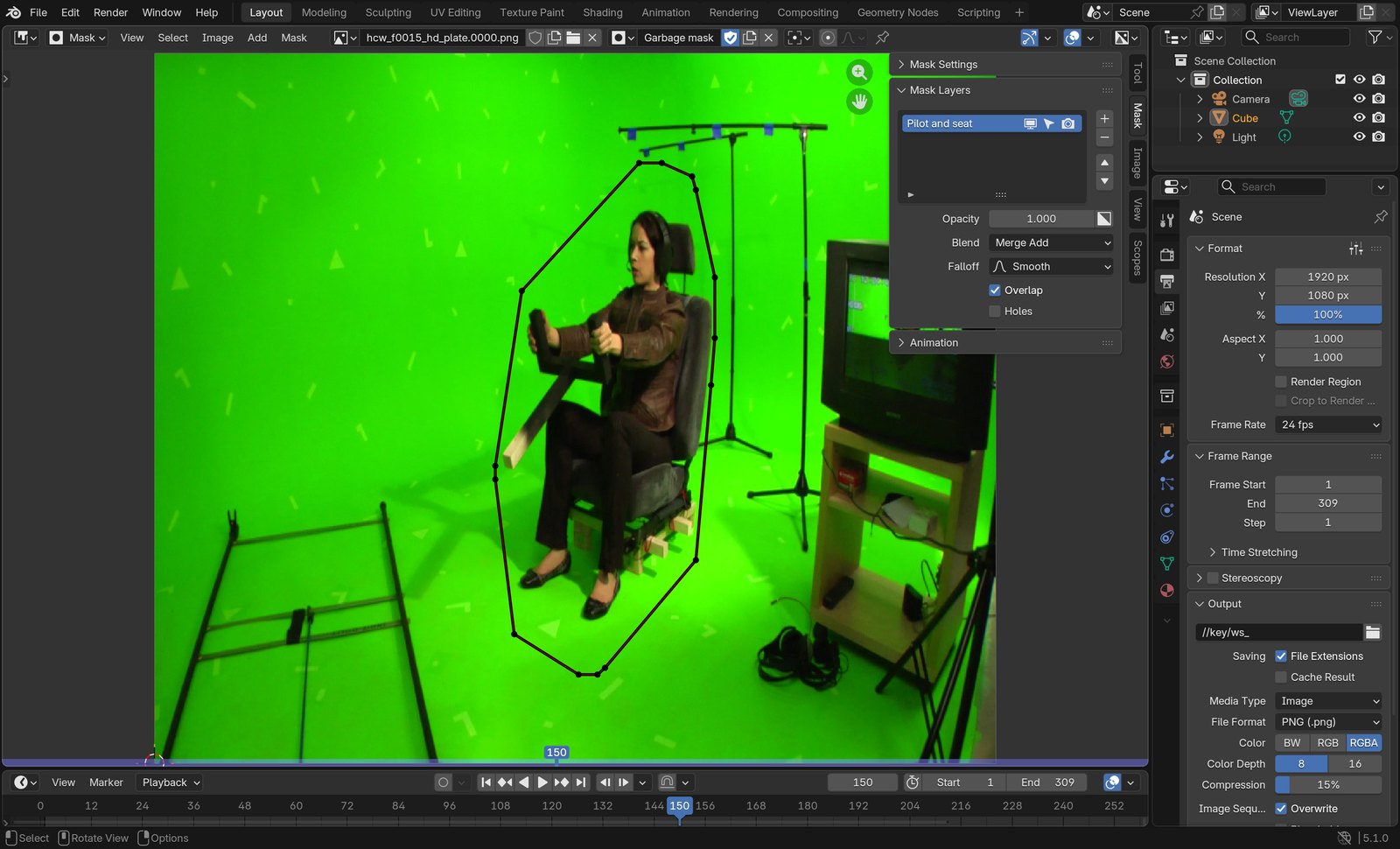Toggle File Extensions checkbox

(x=1281, y=656)
